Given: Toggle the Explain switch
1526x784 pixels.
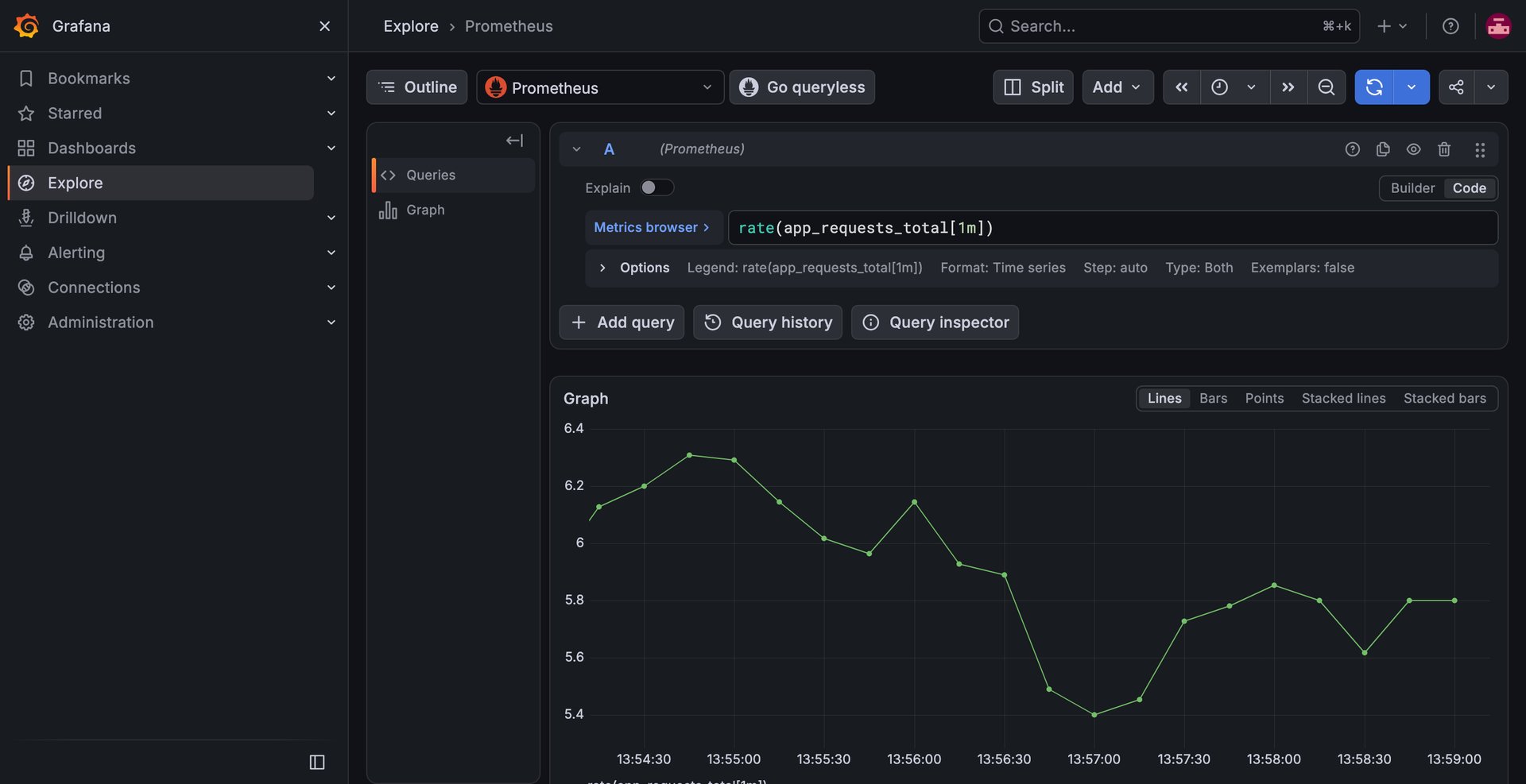Looking at the screenshot, I should click(656, 187).
